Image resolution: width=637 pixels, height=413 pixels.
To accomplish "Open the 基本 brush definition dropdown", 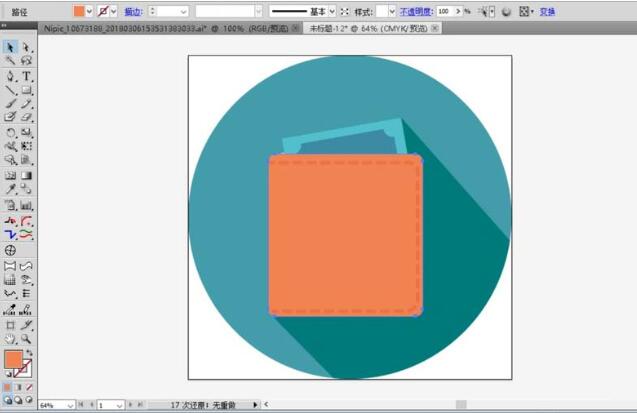I will (332, 11).
